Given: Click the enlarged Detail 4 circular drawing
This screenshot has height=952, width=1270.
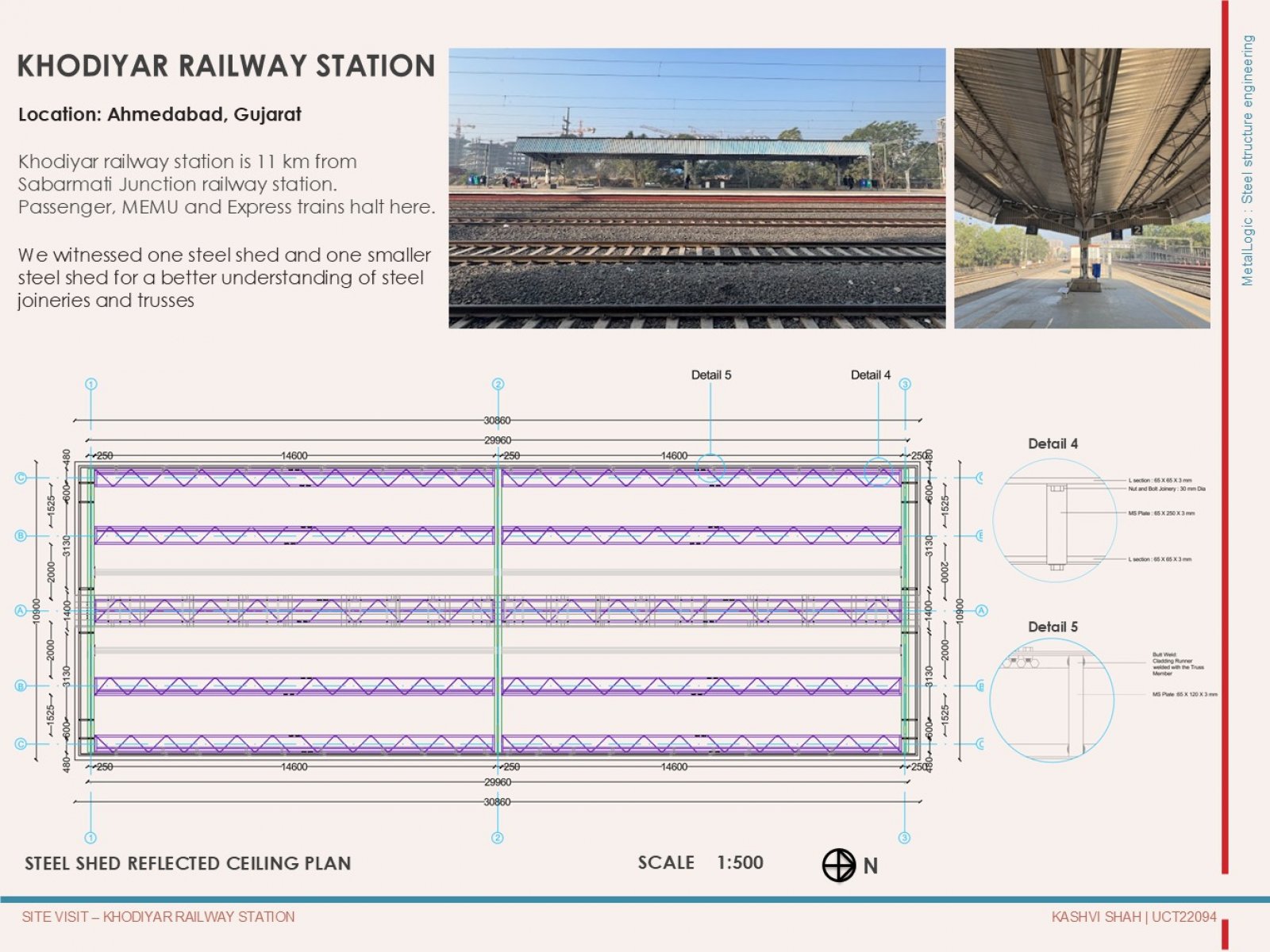Looking at the screenshot, I should [x=1055, y=520].
